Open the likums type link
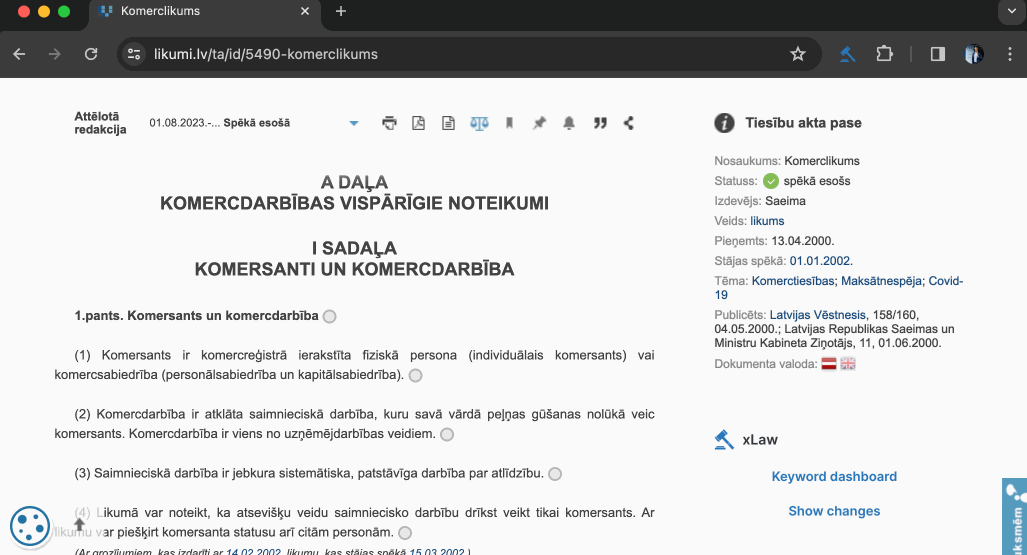 pos(767,221)
